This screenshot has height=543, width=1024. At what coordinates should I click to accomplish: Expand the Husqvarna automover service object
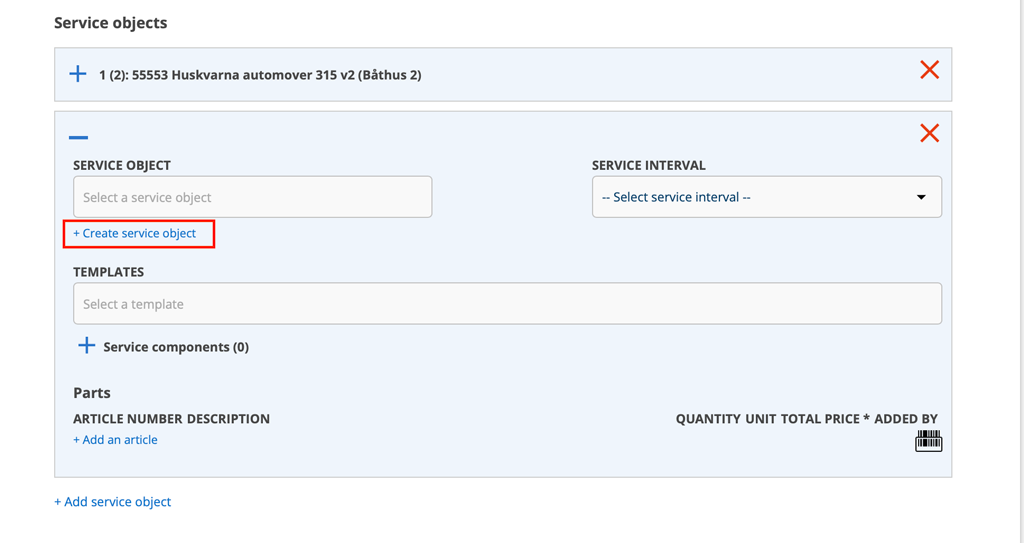click(78, 74)
